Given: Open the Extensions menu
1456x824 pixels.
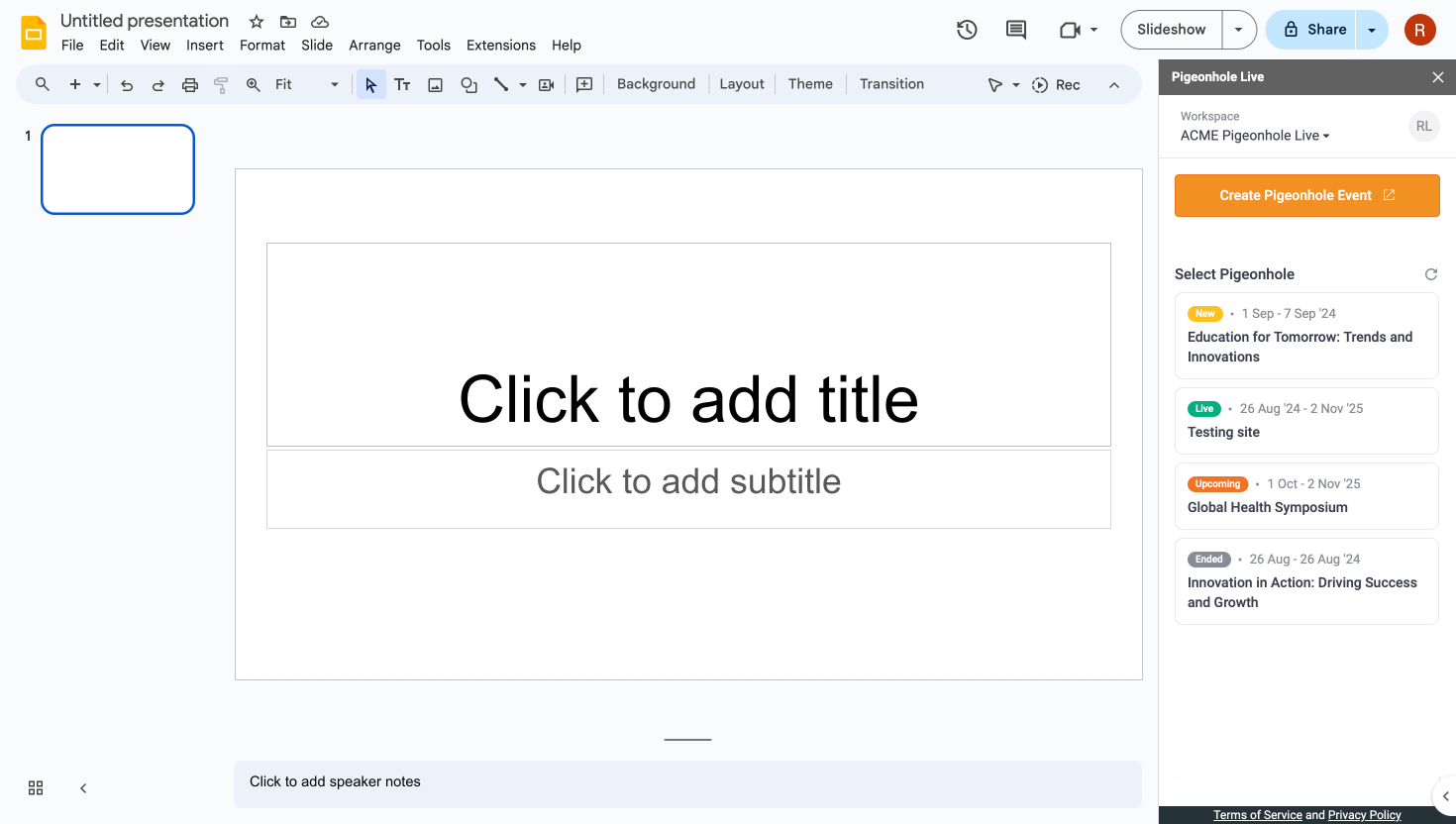Looking at the screenshot, I should coord(501,46).
